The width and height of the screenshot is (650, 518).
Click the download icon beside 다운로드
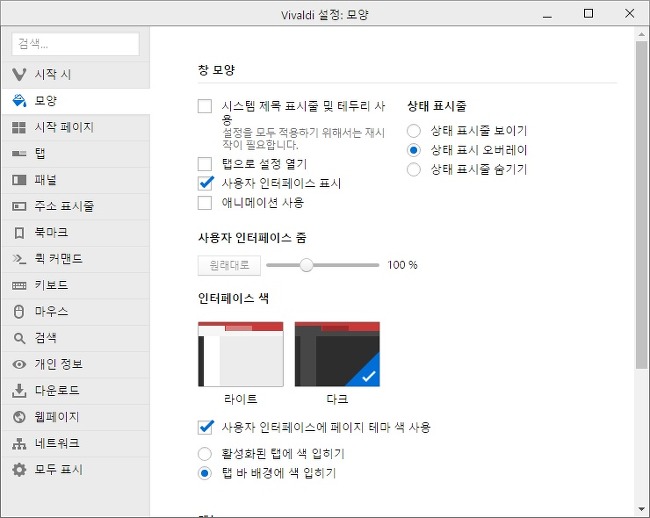pos(19,391)
